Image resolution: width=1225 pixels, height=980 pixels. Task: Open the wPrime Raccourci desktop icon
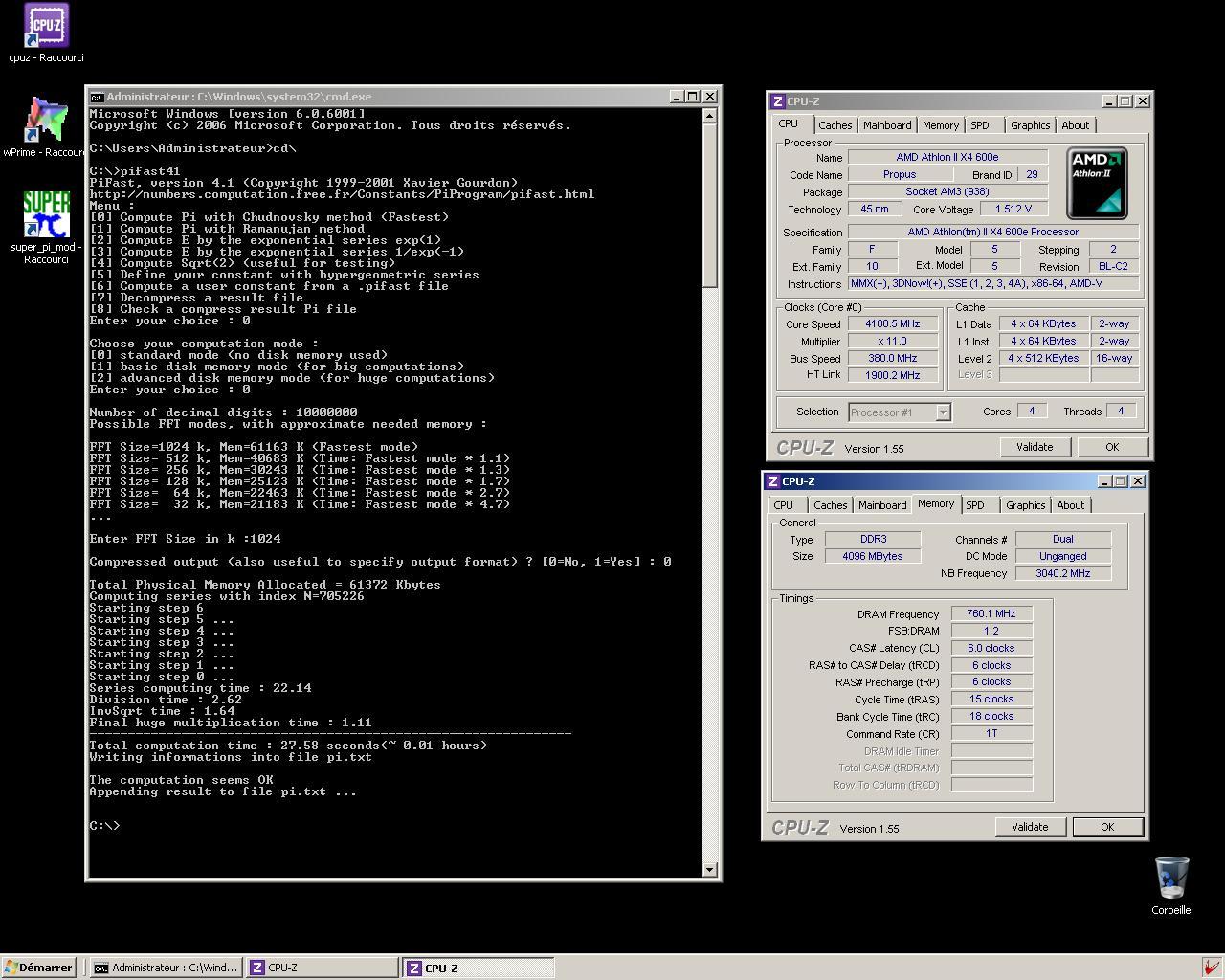click(x=44, y=126)
